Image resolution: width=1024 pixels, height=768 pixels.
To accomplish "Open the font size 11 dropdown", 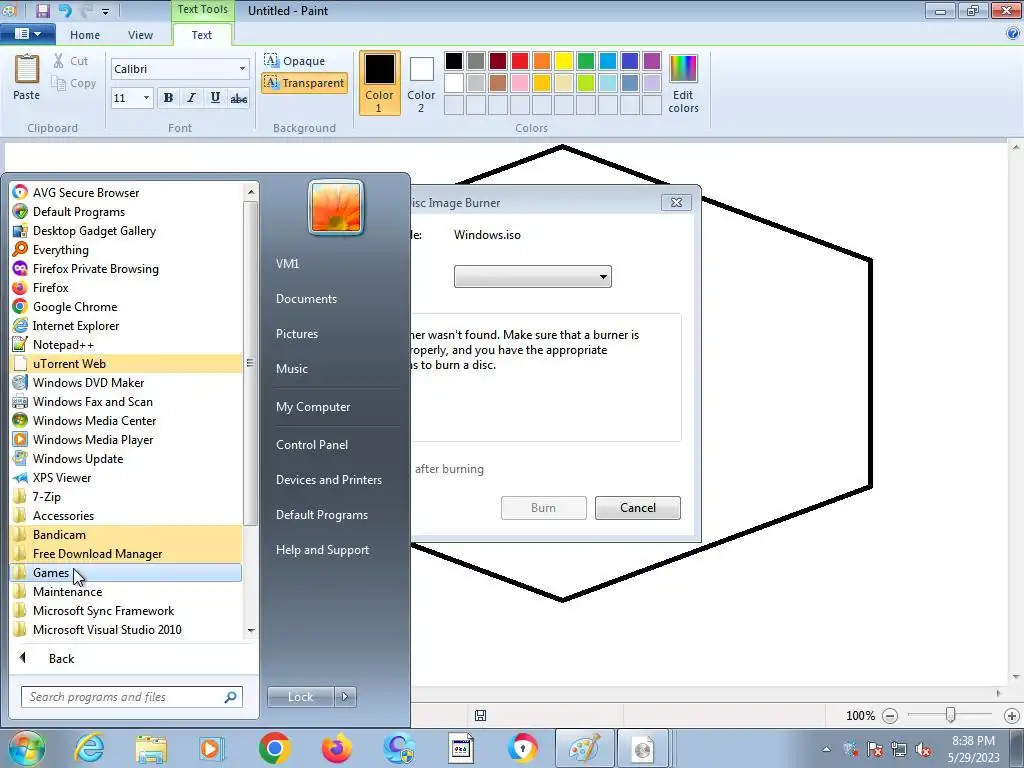I will point(146,98).
